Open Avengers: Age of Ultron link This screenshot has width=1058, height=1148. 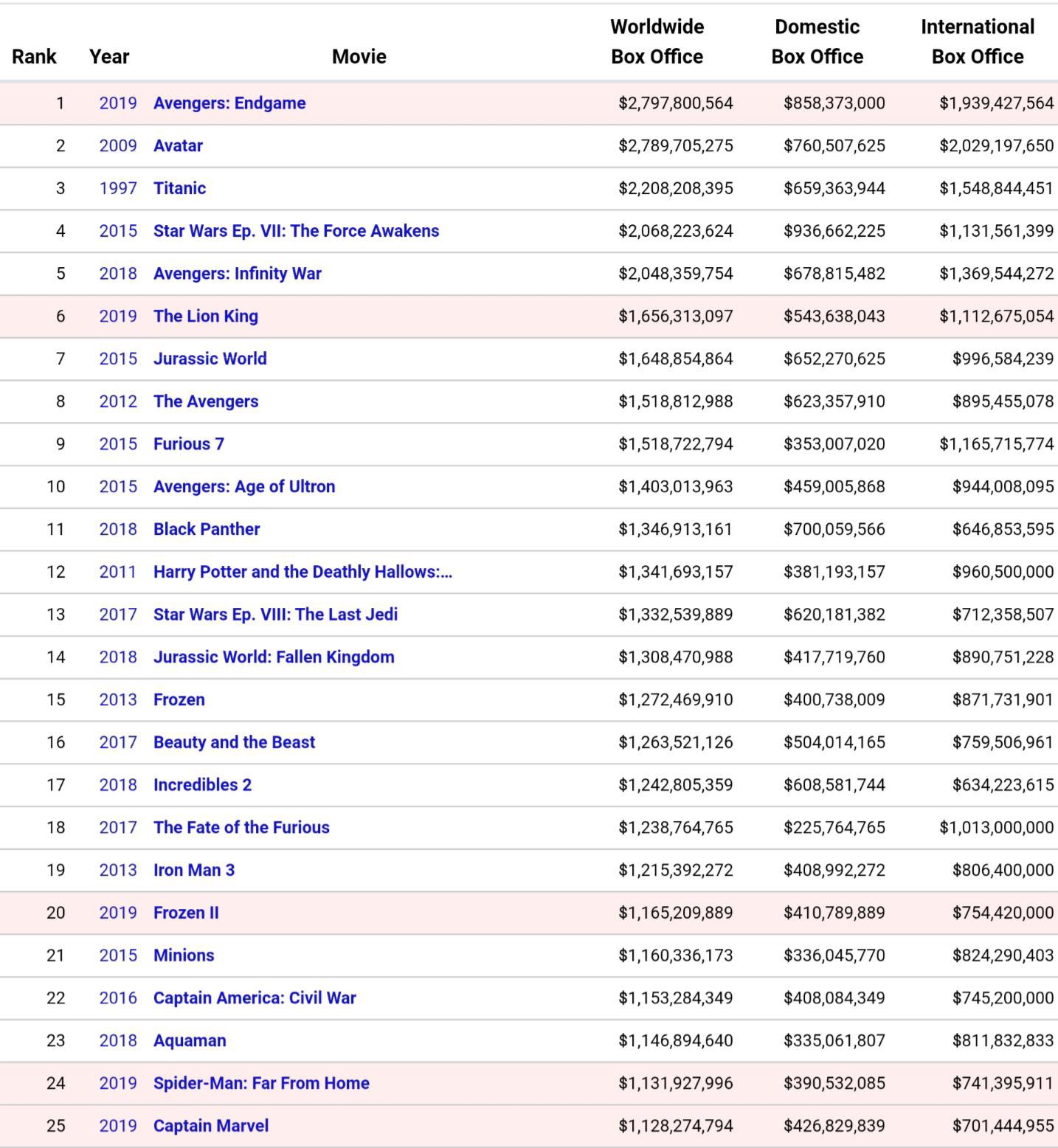(x=244, y=487)
